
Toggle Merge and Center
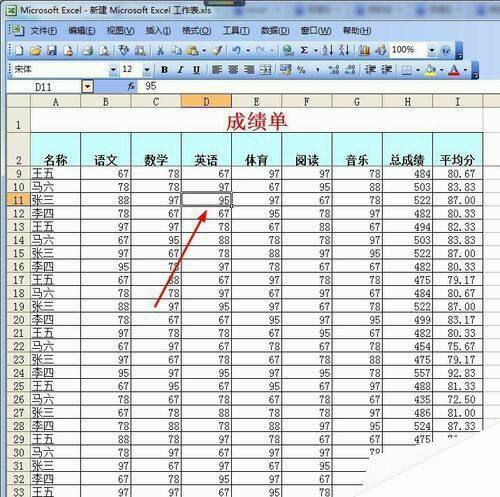click(265, 70)
